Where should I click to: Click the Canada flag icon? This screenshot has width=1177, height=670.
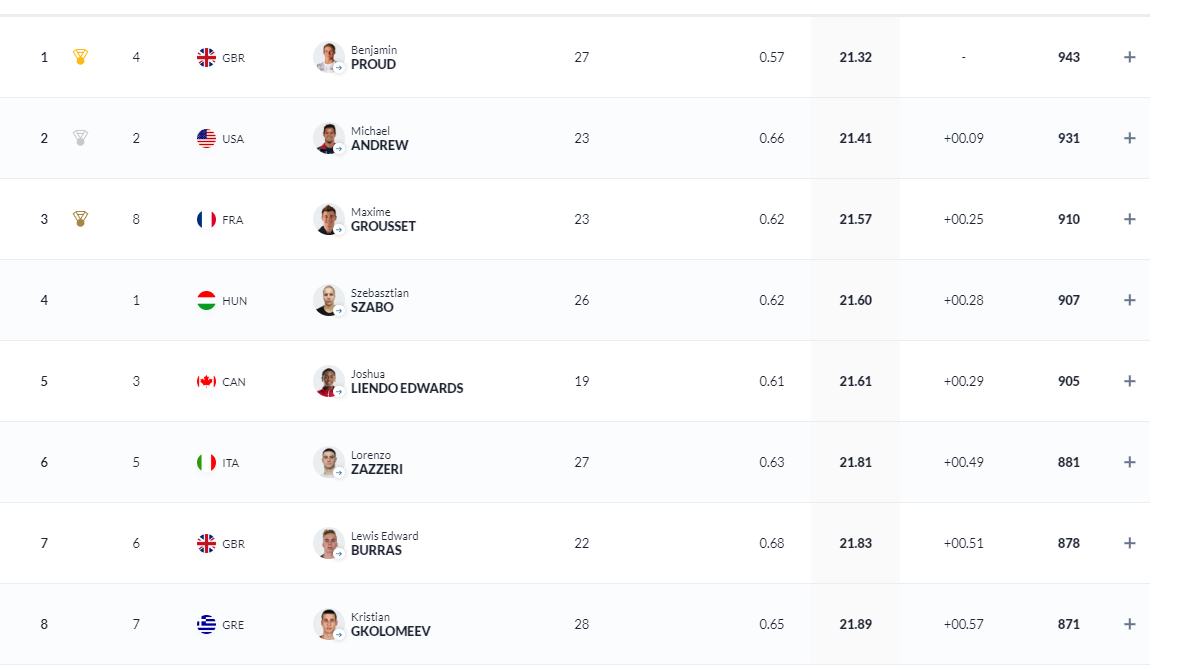tap(206, 381)
